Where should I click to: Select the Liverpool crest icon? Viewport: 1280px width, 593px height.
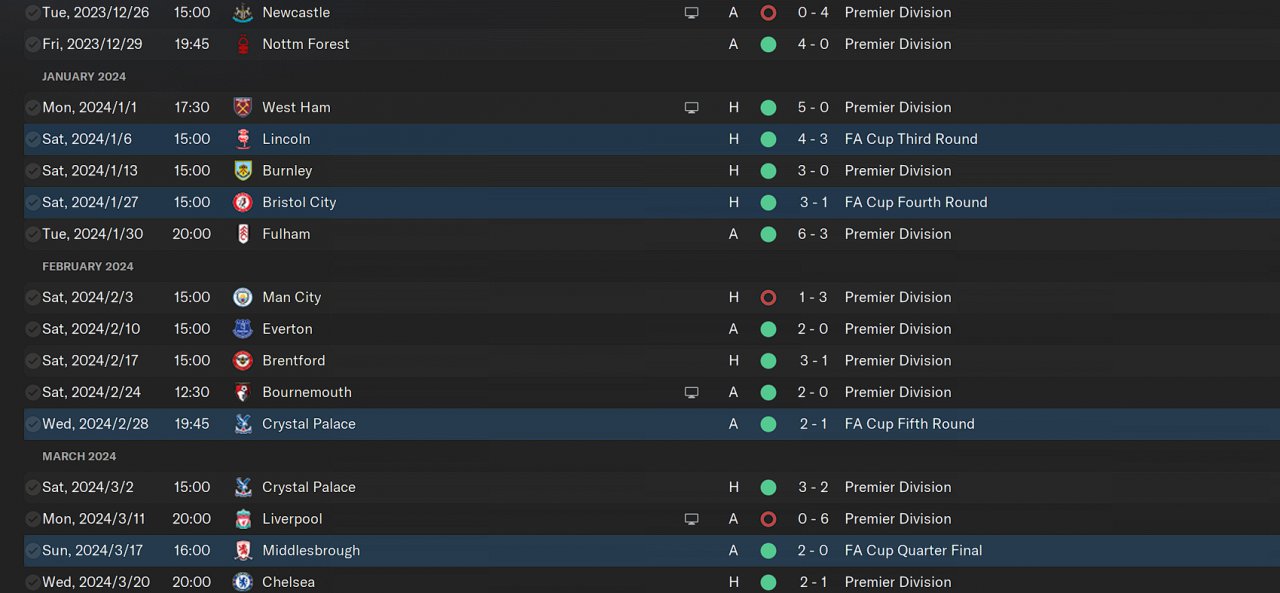click(242, 519)
